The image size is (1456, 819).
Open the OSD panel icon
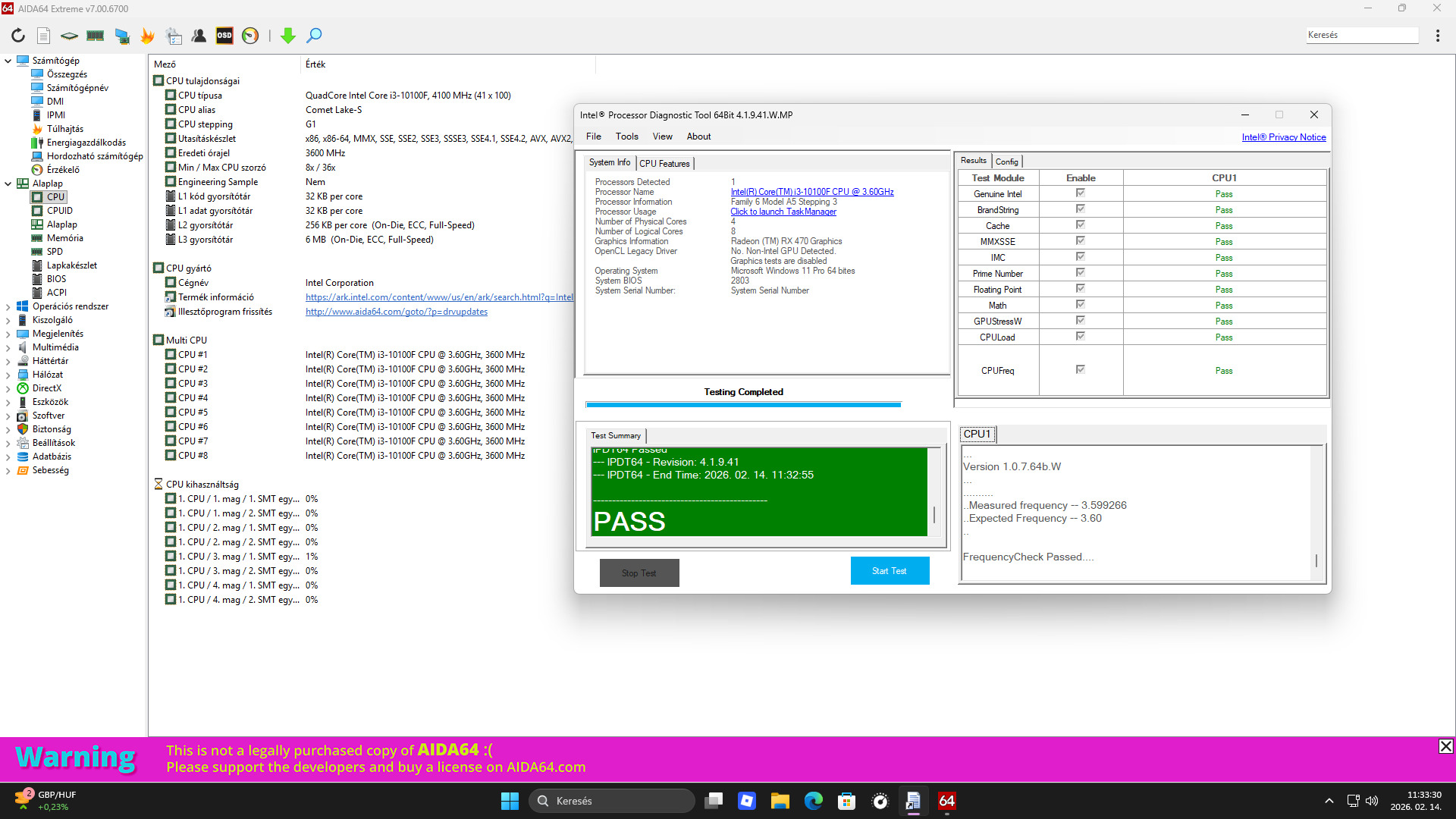coord(224,36)
